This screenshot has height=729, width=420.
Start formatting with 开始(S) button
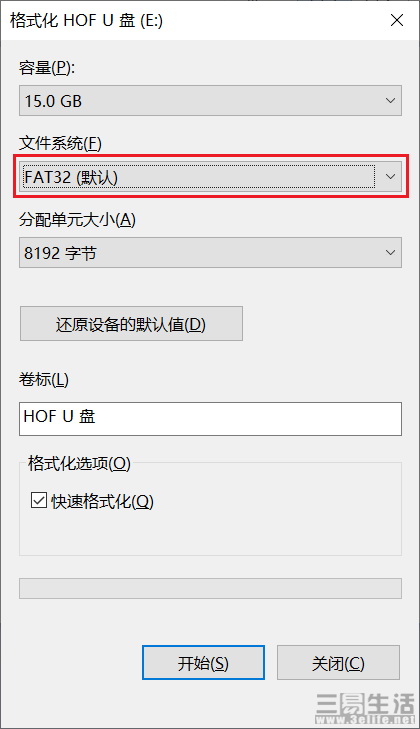(x=203, y=663)
